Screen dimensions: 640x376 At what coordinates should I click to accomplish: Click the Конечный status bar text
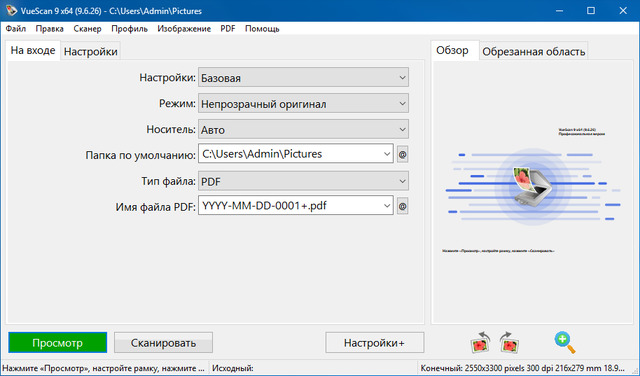coord(522,368)
